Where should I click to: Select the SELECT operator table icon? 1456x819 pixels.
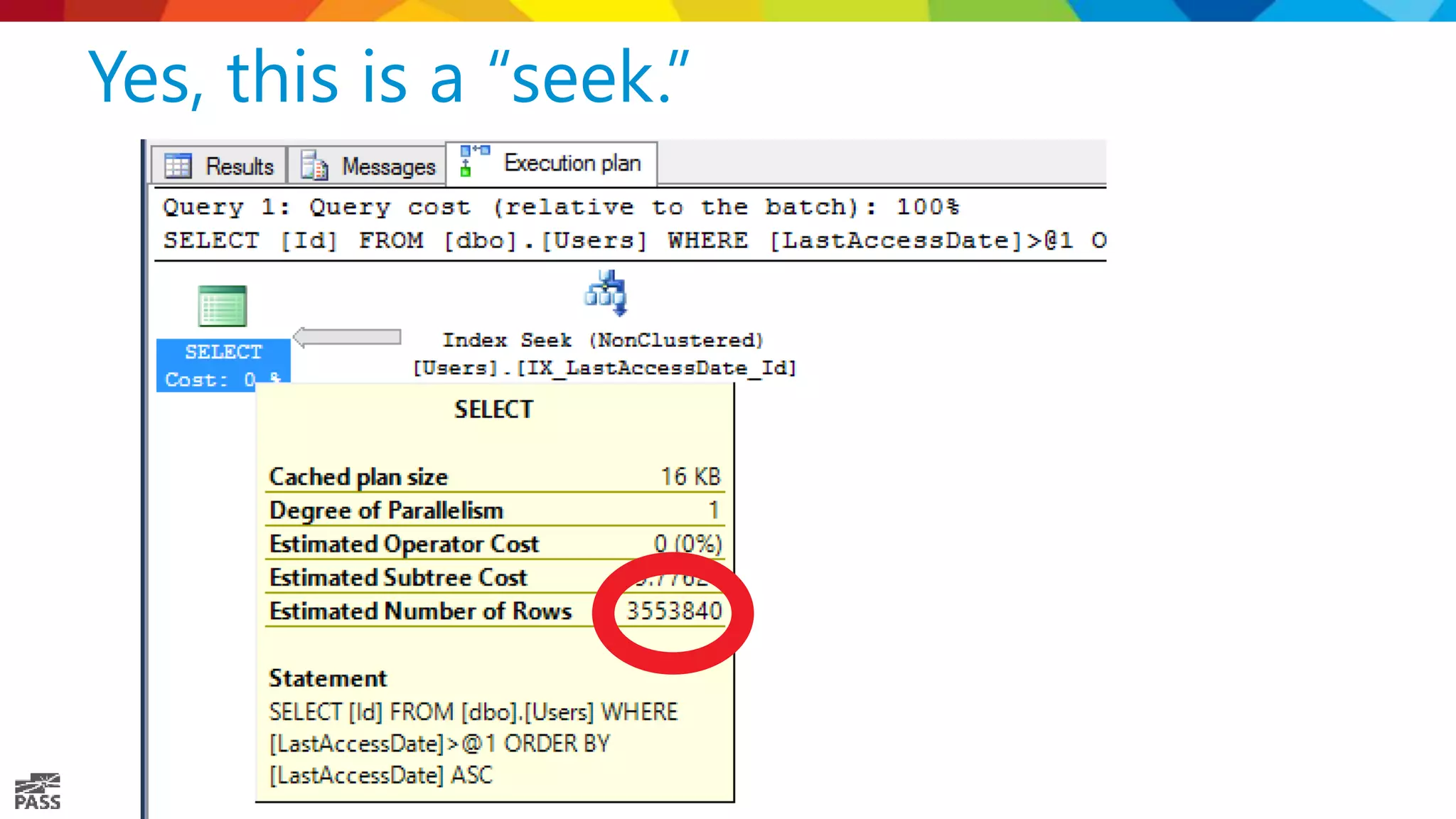pyautogui.click(x=223, y=306)
